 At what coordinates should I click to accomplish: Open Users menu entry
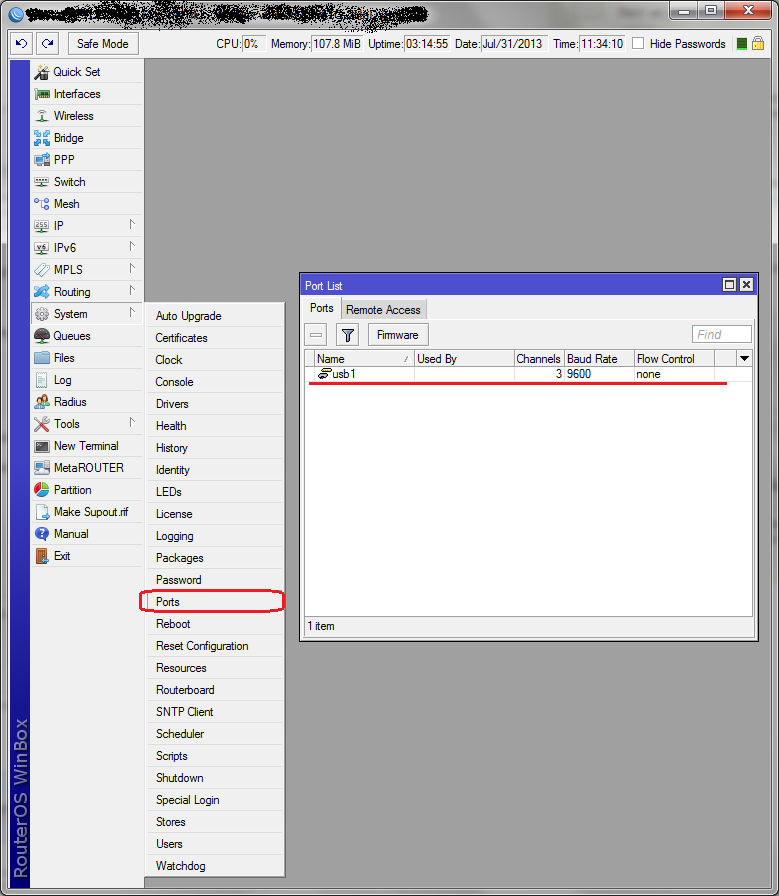click(215, 844)
